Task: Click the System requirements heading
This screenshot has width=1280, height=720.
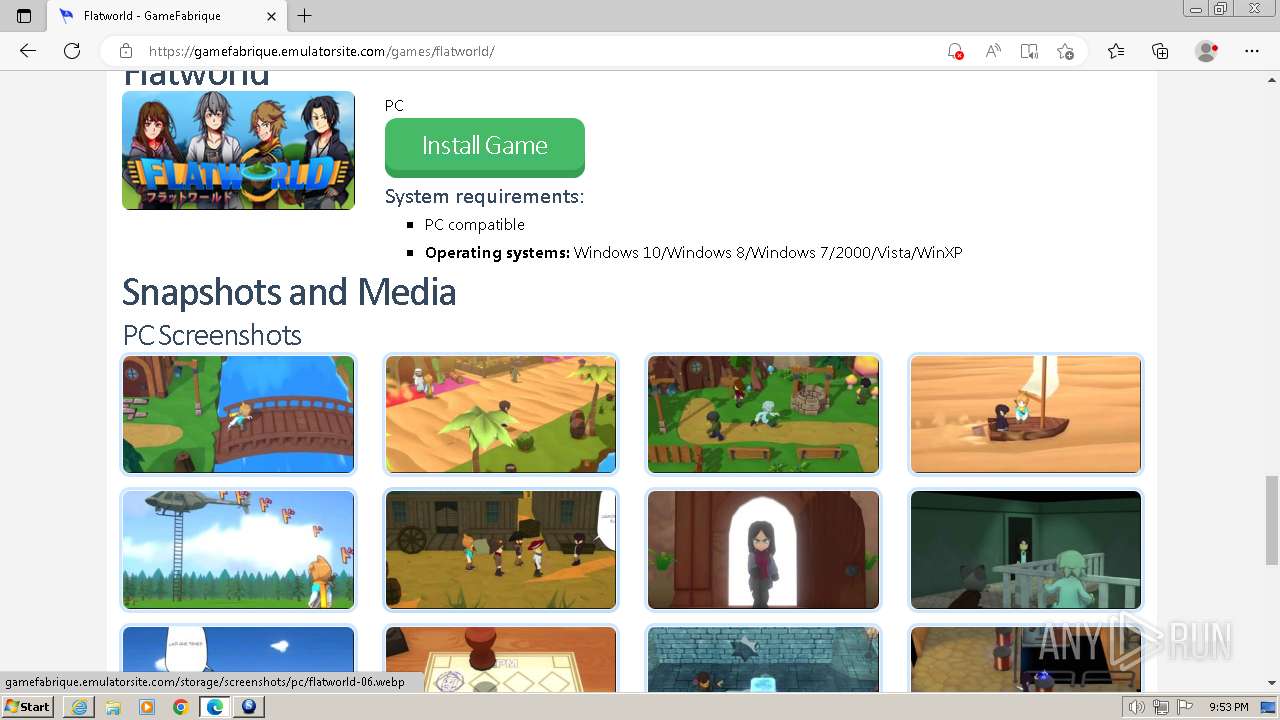Action: click(484, 197)
